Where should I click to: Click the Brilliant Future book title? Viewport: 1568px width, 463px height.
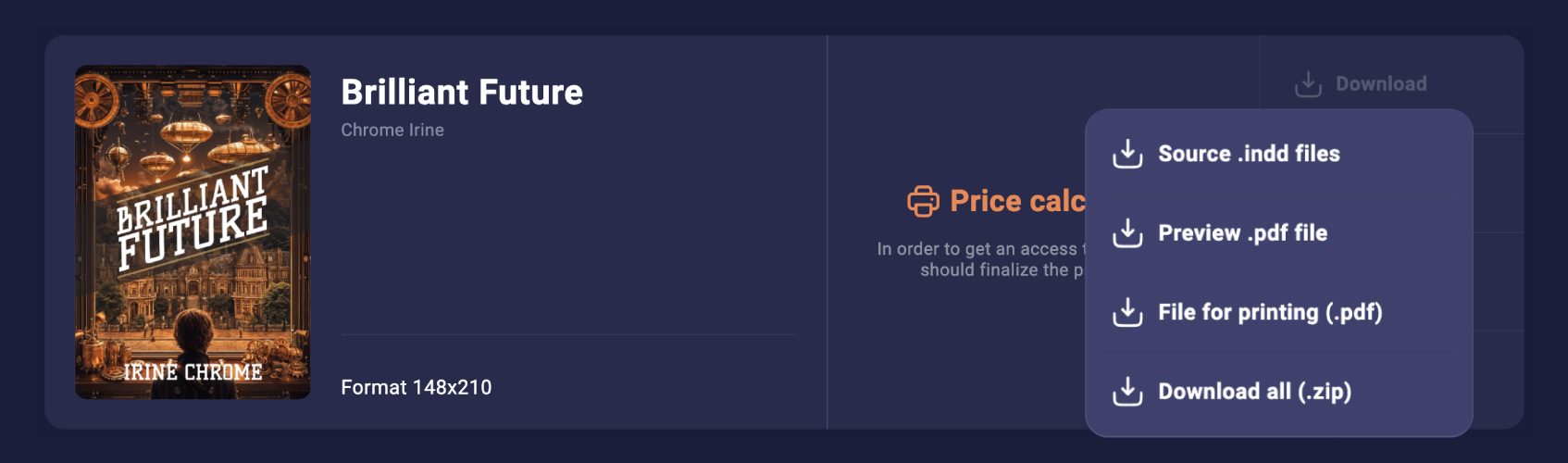click(462, 93)
